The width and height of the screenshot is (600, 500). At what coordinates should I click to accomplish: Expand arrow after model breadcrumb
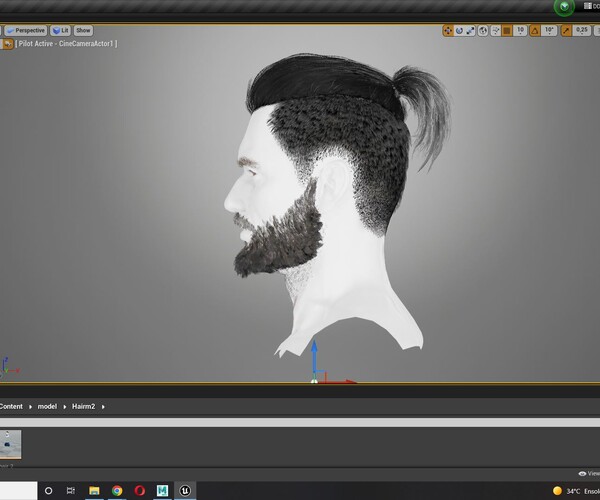65,407
